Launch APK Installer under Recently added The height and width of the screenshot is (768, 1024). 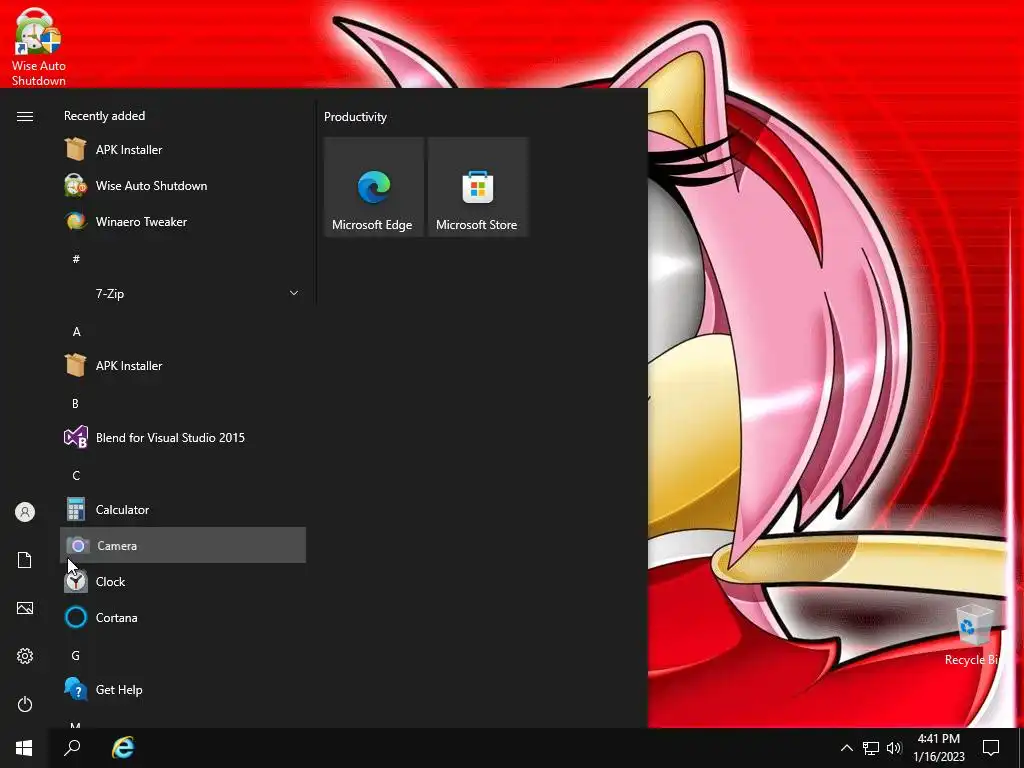(183, 150)
